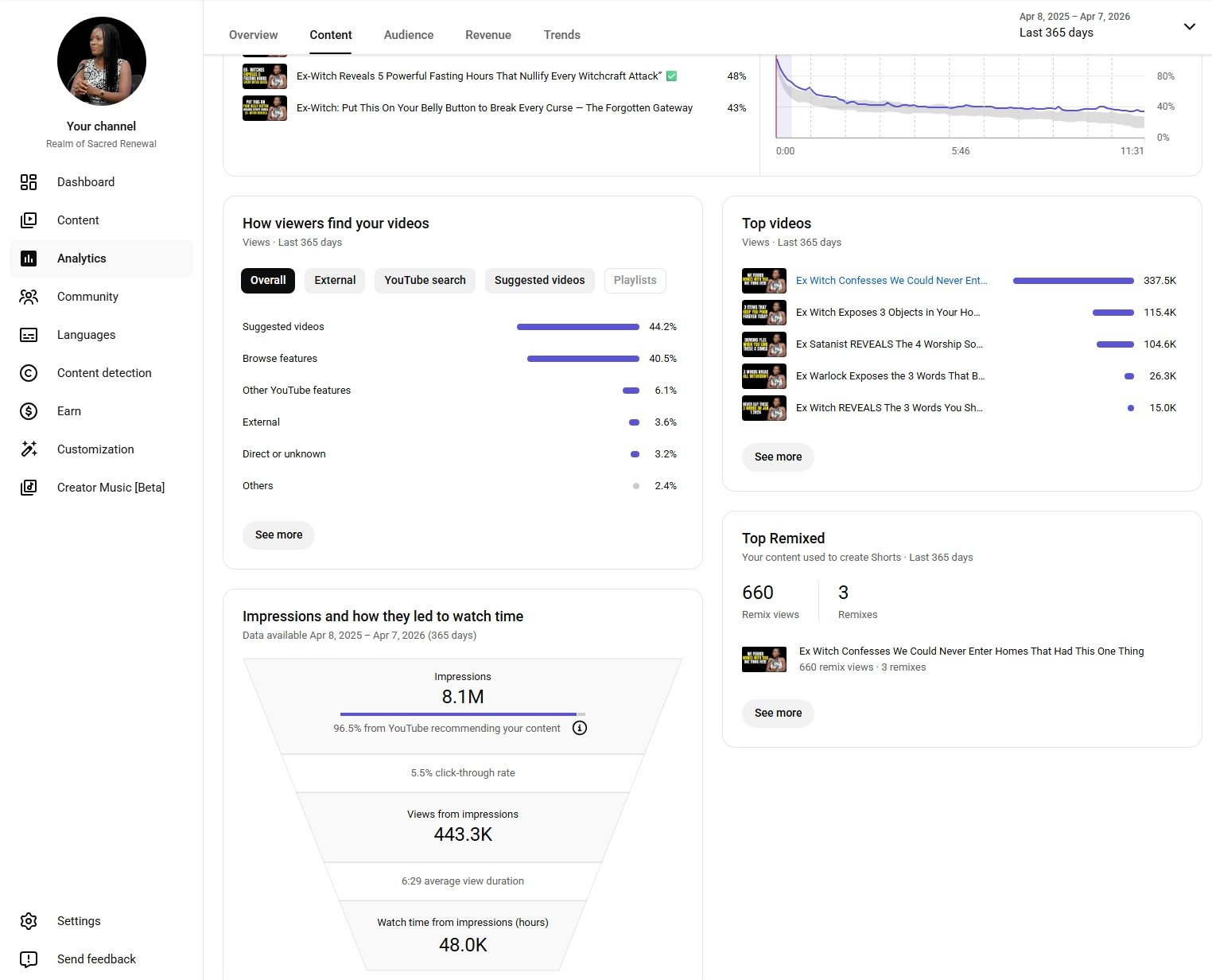Click the Earn dollar icon

coord(29,411)
